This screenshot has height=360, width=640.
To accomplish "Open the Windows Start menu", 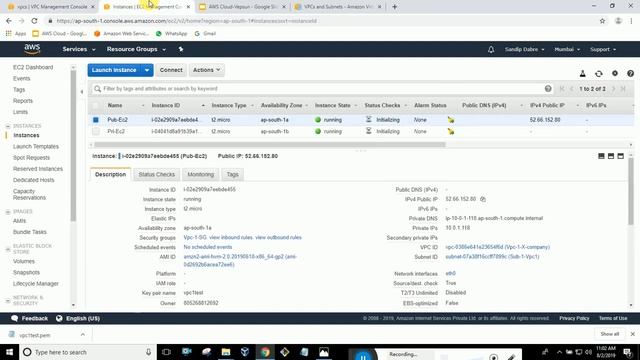I will click(x=9, y=352).
